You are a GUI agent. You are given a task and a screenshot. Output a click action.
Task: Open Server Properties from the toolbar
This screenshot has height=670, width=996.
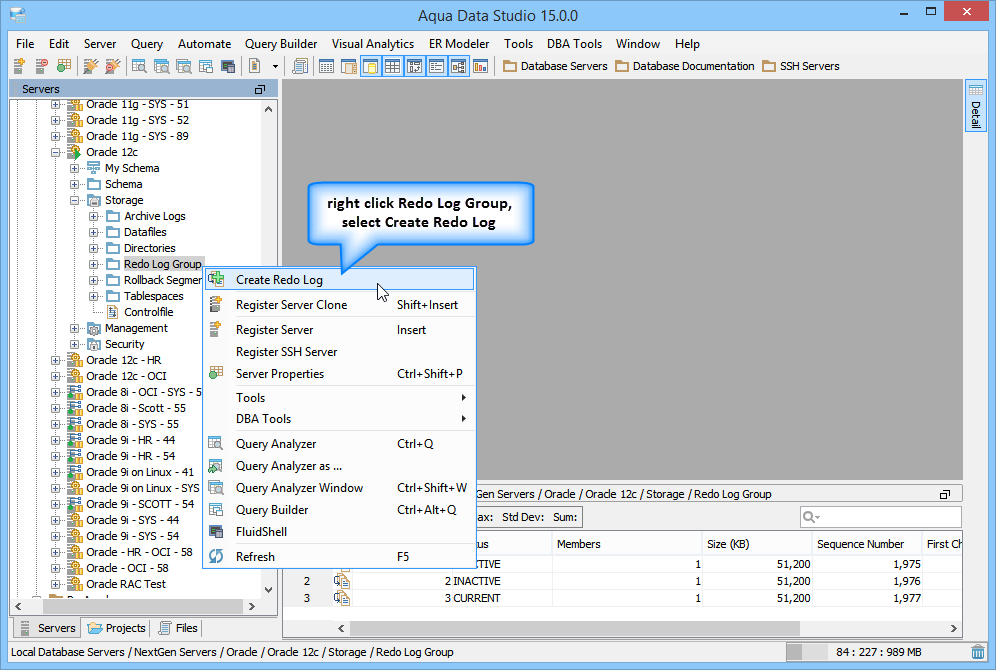64,65
